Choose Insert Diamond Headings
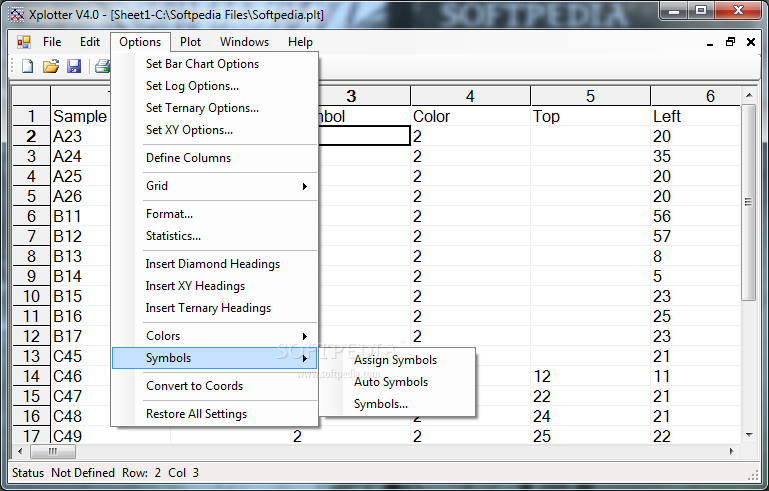Viewport: 769px width, 491px height. [215, 264]
